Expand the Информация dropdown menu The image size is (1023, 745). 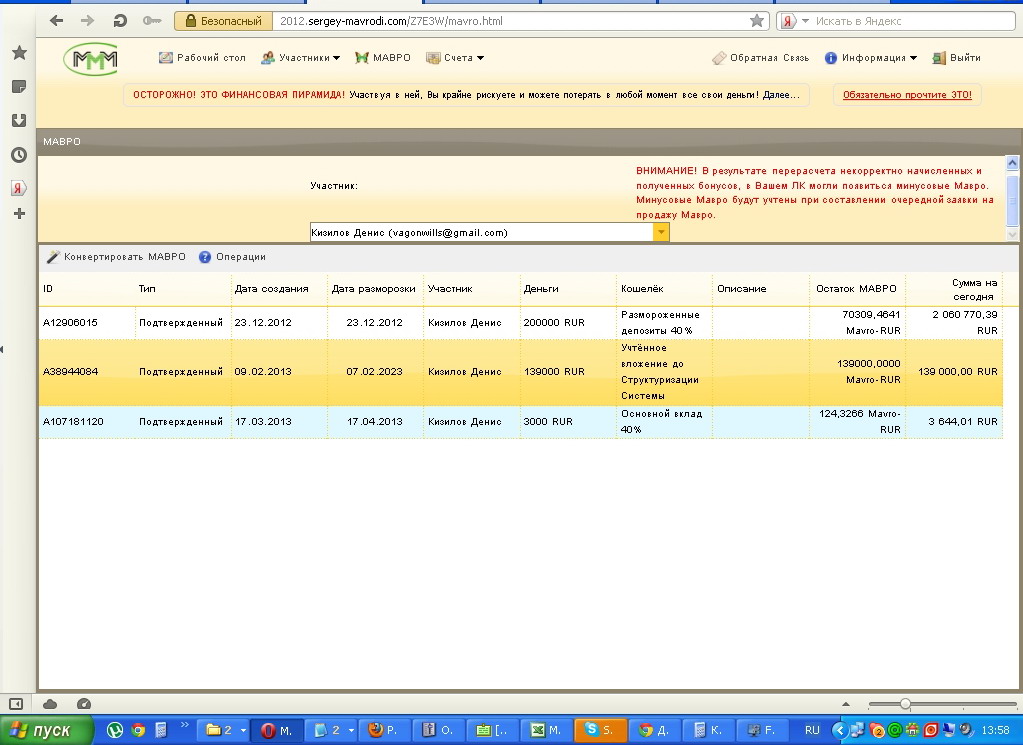[x=870, y=57]
